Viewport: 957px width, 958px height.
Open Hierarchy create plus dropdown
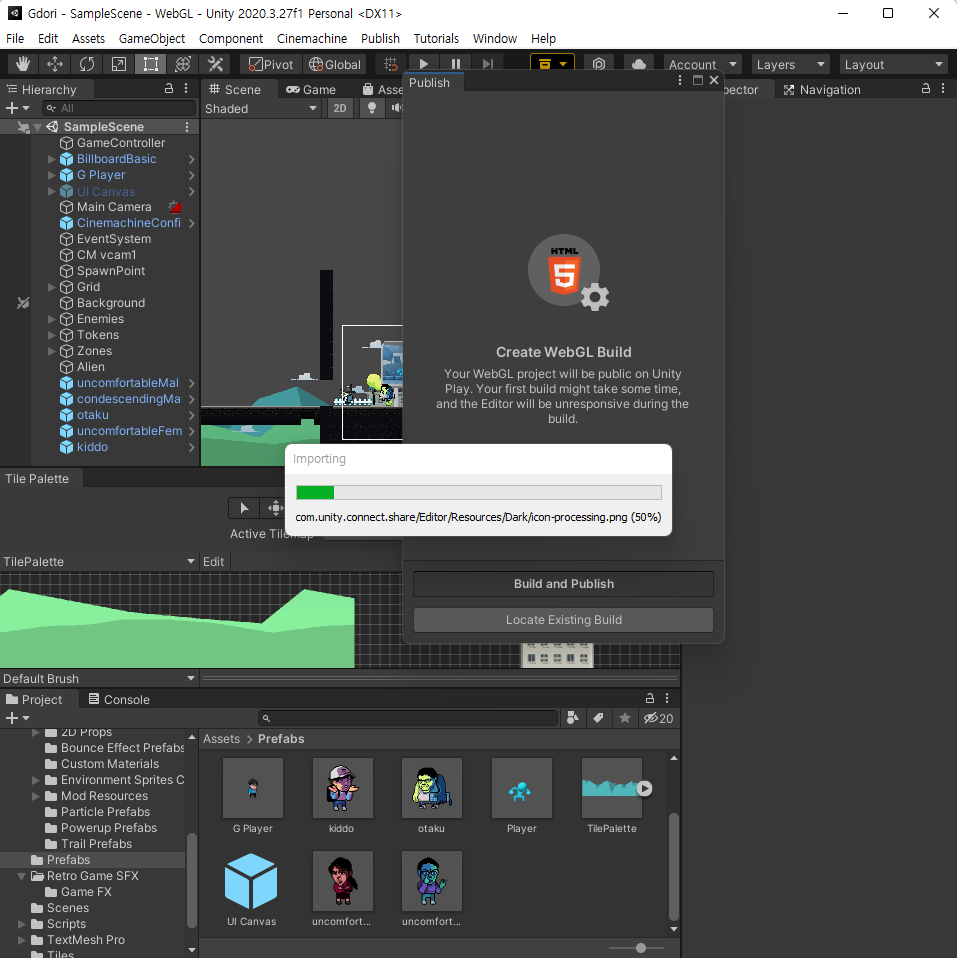pyautogui.click(x=17, y=108)
